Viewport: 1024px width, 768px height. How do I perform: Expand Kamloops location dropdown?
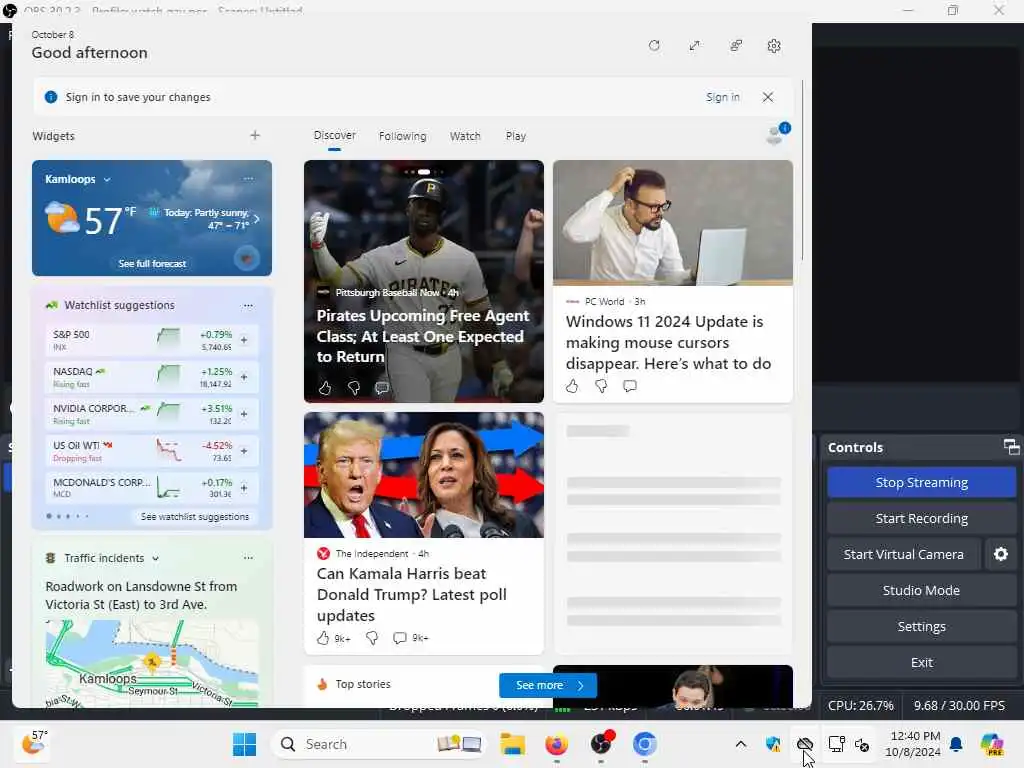pos(107,180)
